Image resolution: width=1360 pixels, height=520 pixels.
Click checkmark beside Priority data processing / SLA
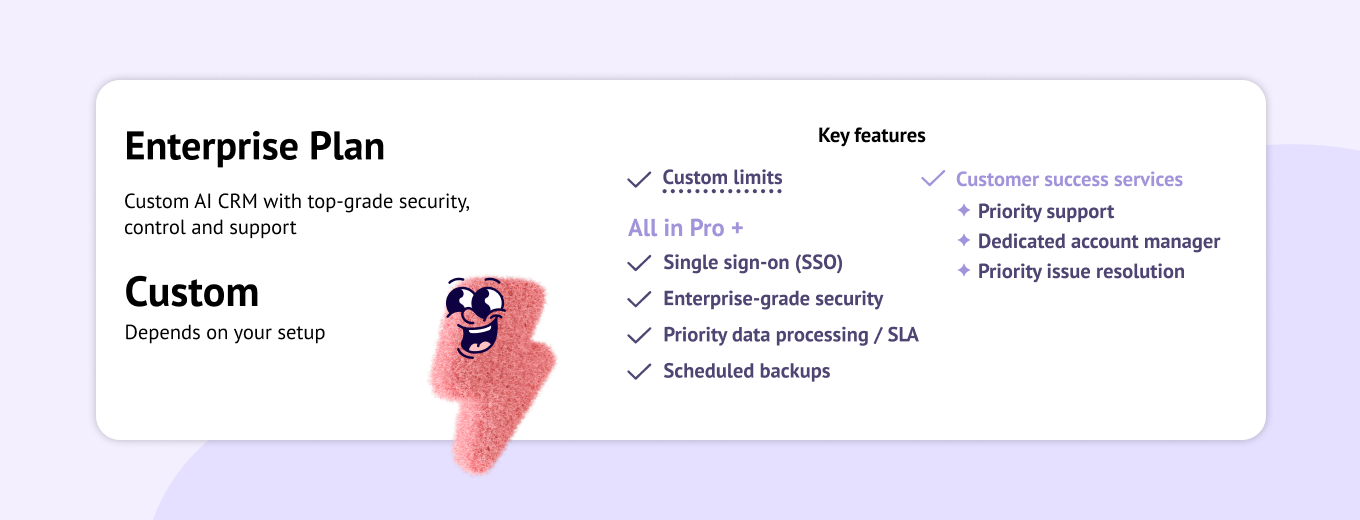639,336
